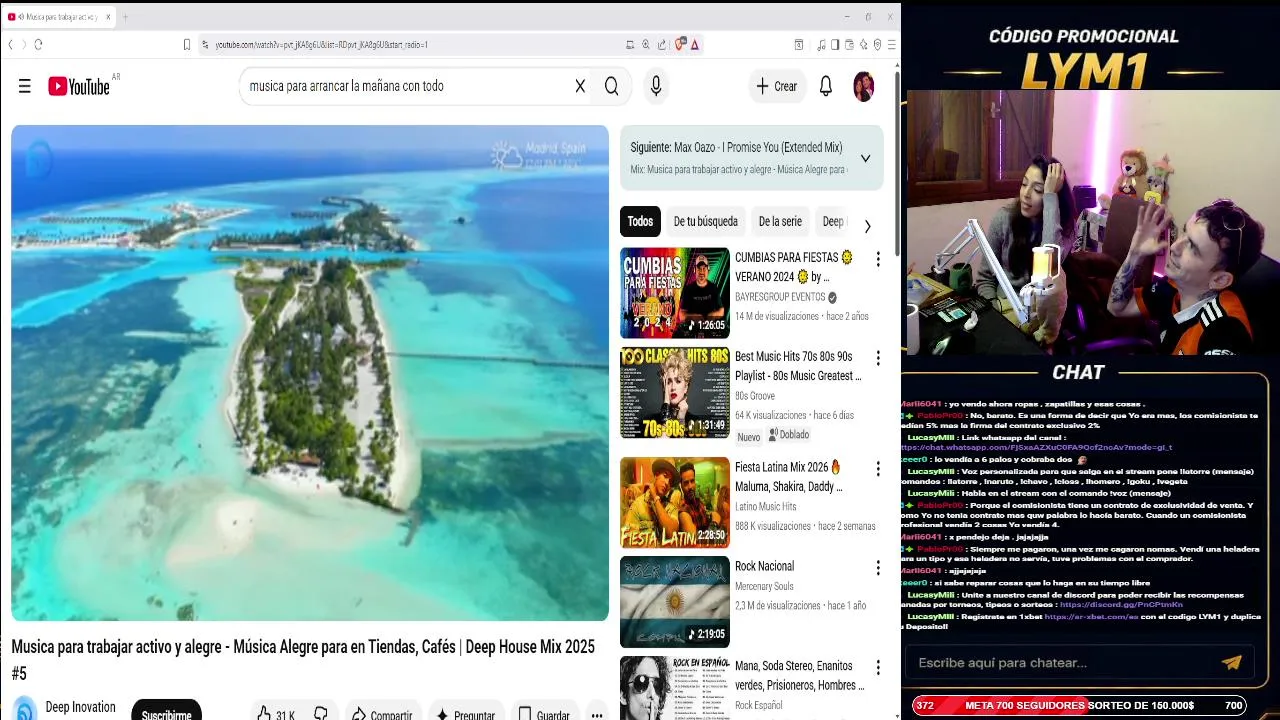Open YouTube notifications bell

point(826,87)
